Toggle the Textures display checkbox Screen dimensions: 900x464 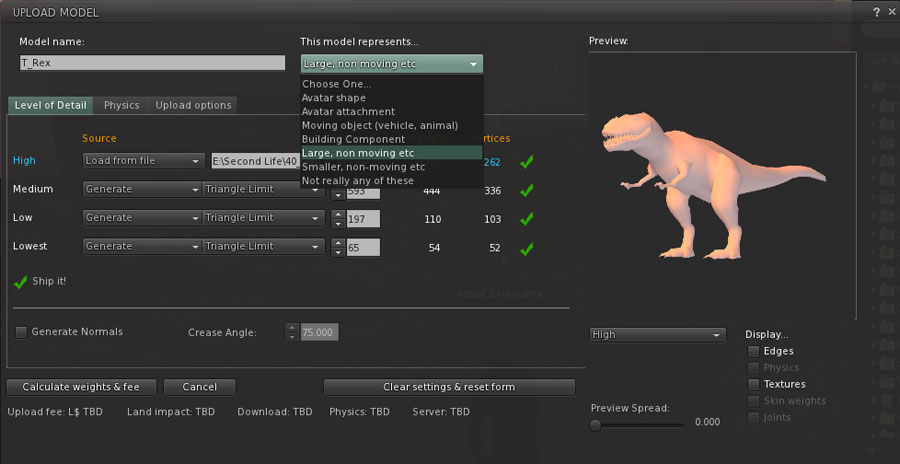click(x=753, y=384)
